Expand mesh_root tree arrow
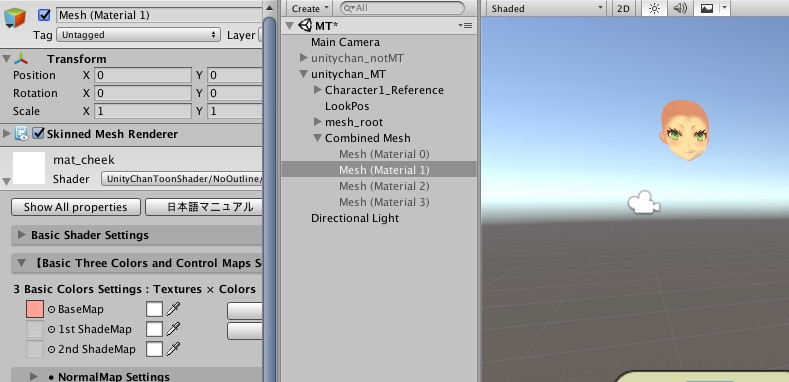Screen dimensions: 789x382 [318, 122]
